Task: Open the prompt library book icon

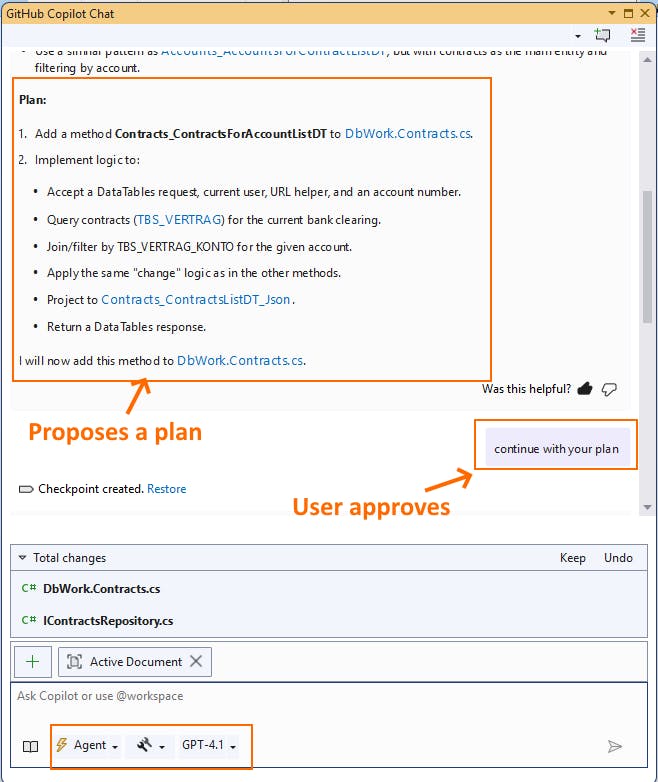Action: (x=31, y=746)
